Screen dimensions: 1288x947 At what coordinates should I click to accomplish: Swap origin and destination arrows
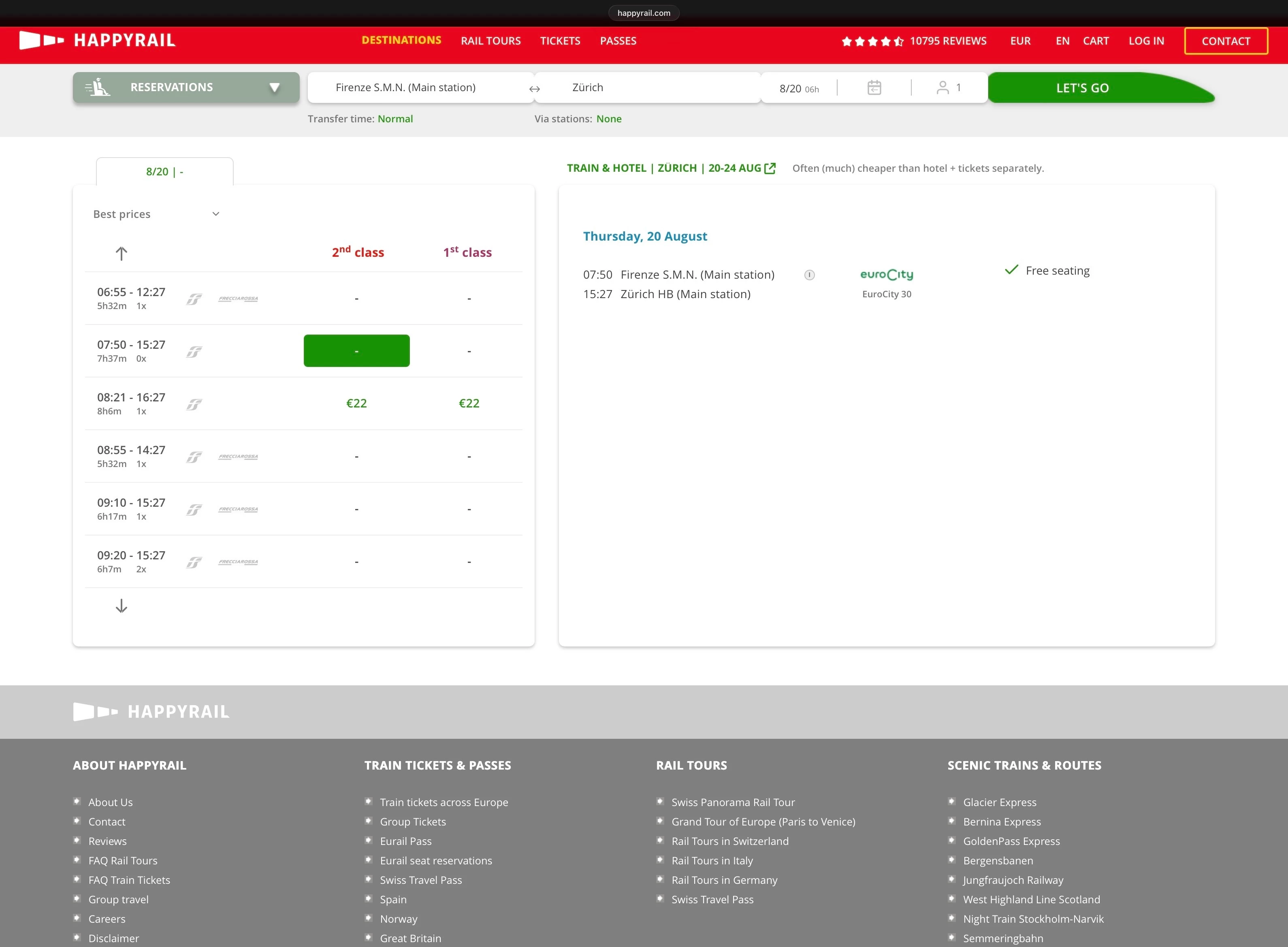coord(534,89)
